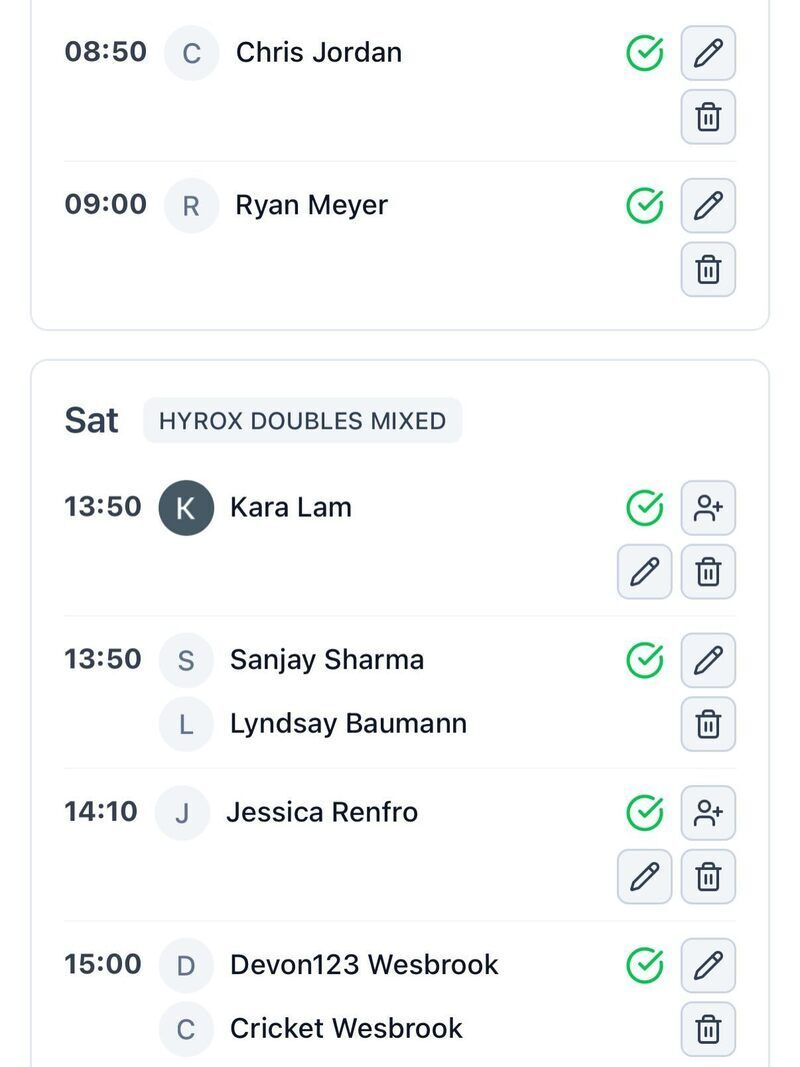Viewport: 800px width, 1067px height.
Task: Edit Jessica Renfro's 14:10 entry
Action: [644, 877]
